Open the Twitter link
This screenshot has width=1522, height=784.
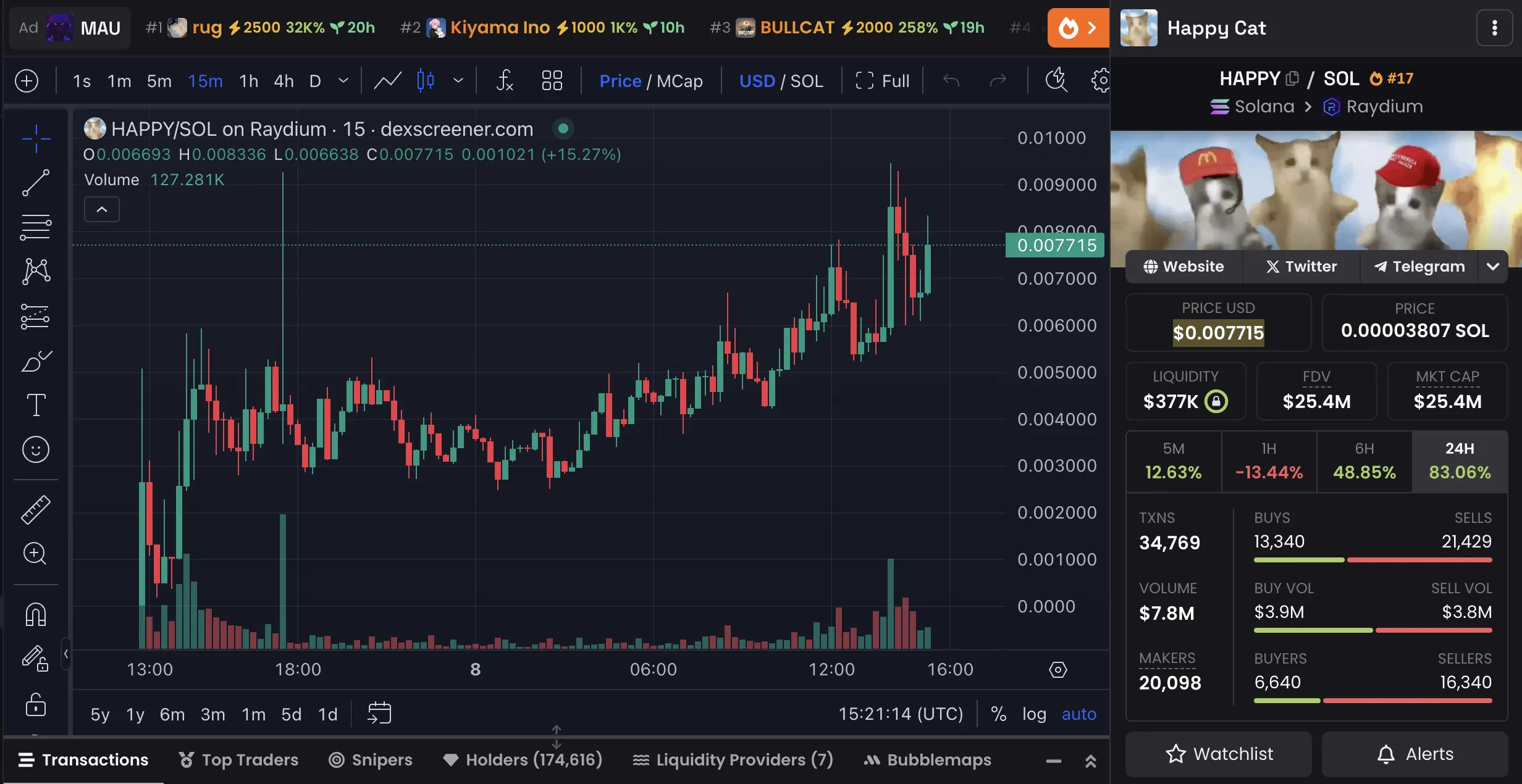click(1301, 267)
